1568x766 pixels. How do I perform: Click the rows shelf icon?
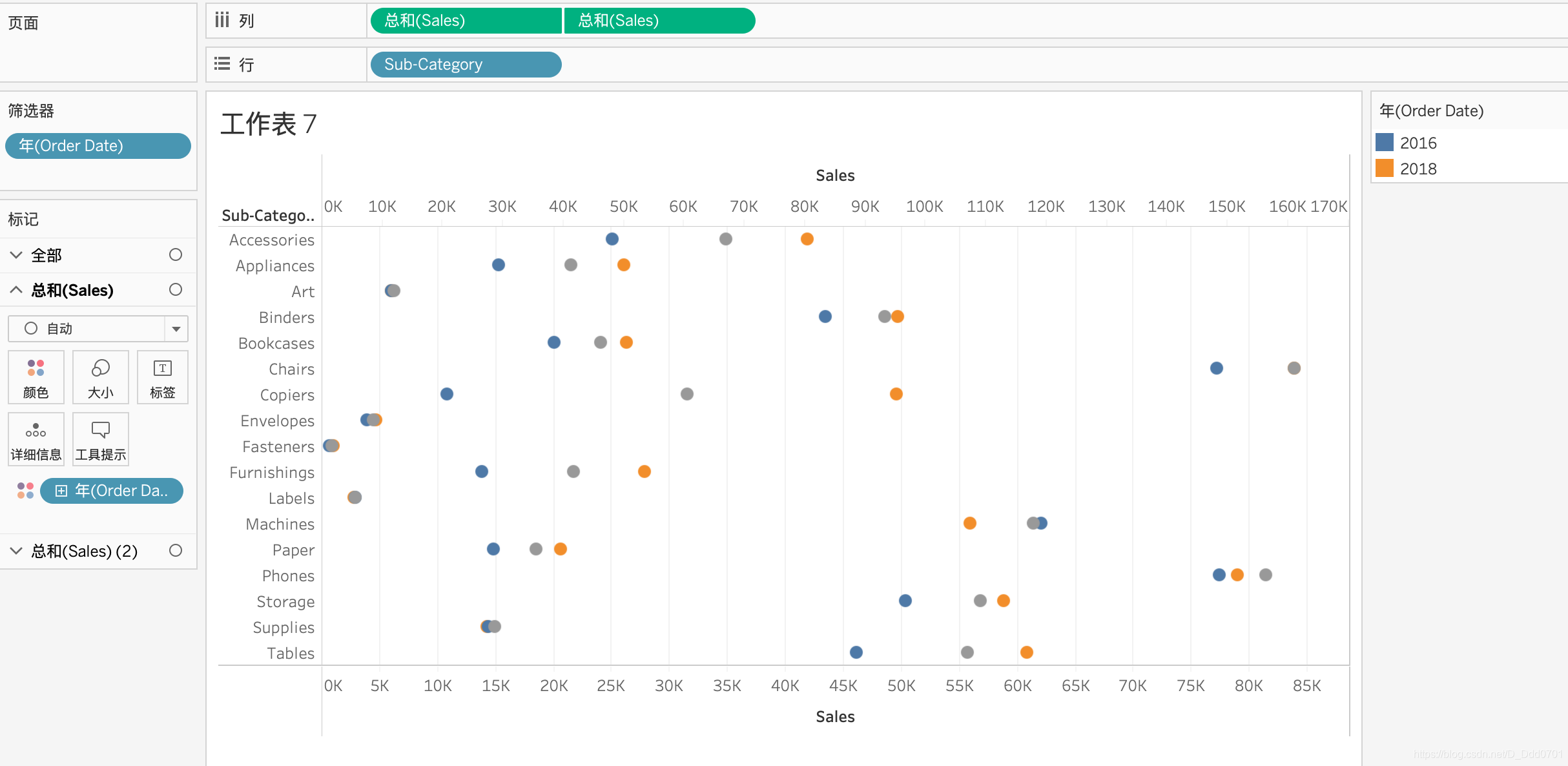[x=222, y=64]
